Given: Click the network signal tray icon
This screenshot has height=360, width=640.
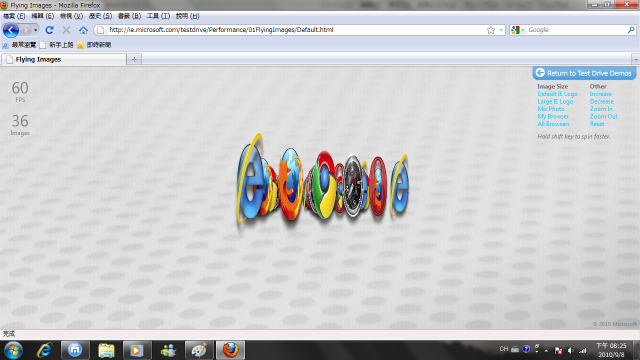Looking at the screenshot, I should tap(583, 351).
